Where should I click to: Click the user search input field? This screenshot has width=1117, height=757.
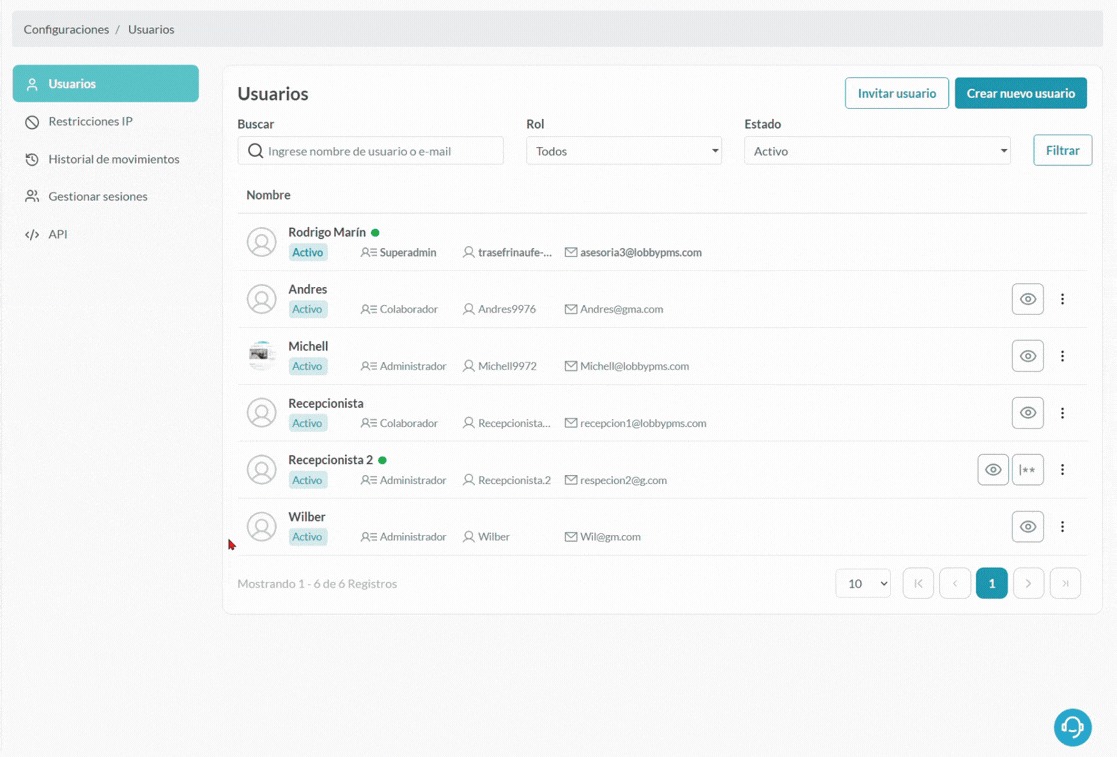click(x=380, y=151)
